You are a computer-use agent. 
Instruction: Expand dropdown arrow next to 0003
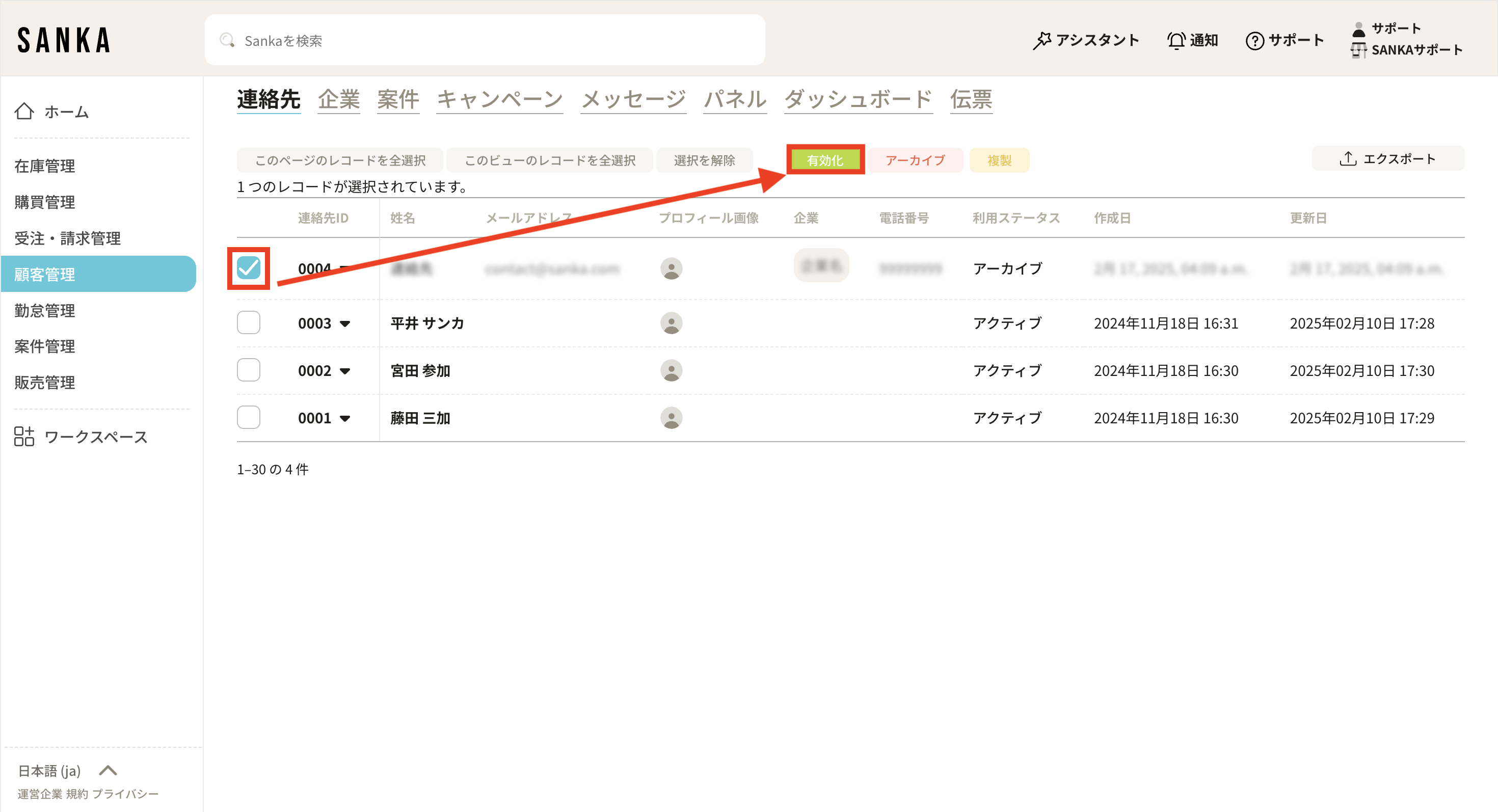345,324
